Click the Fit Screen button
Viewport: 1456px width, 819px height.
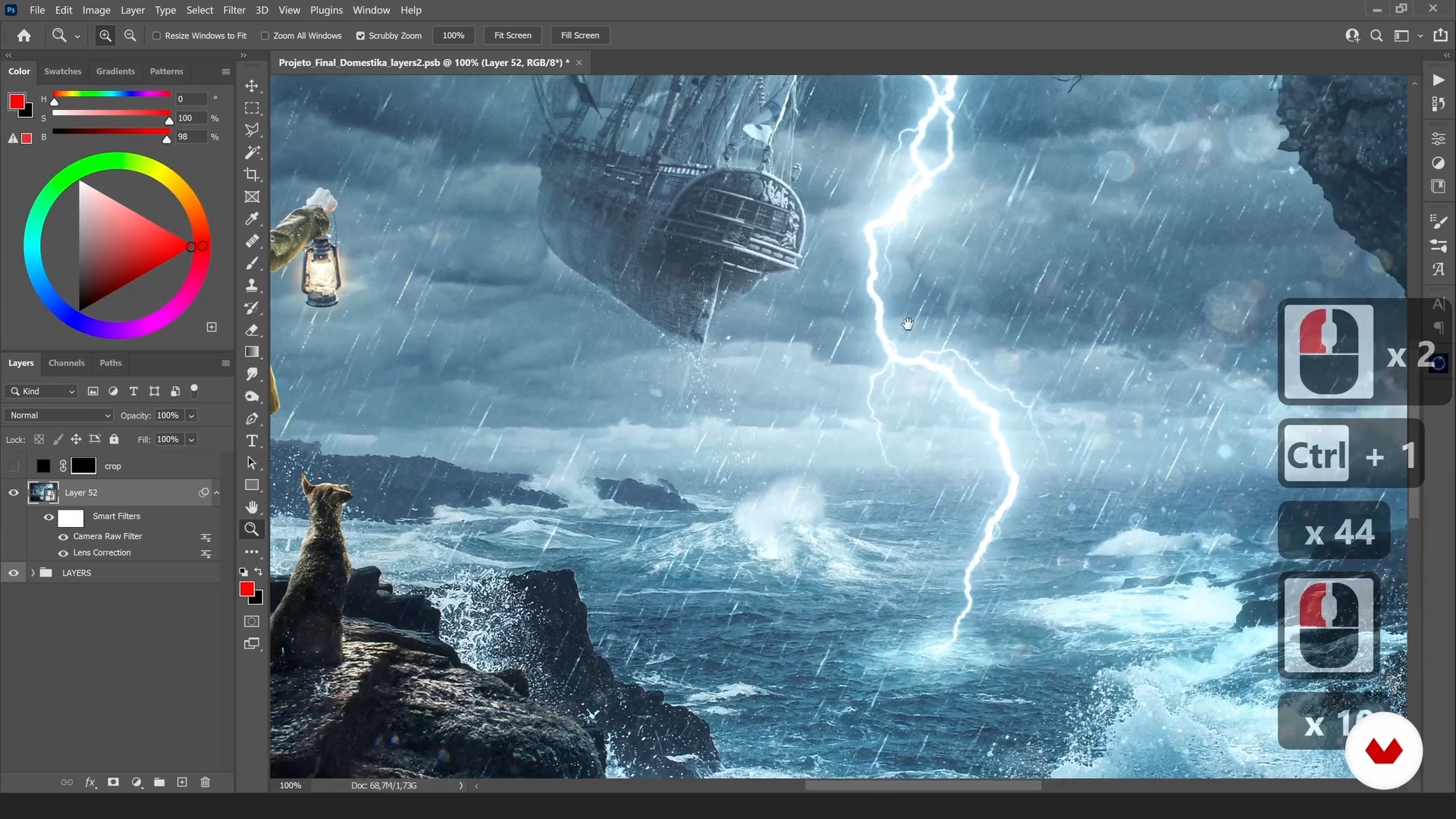coord(513,36)
